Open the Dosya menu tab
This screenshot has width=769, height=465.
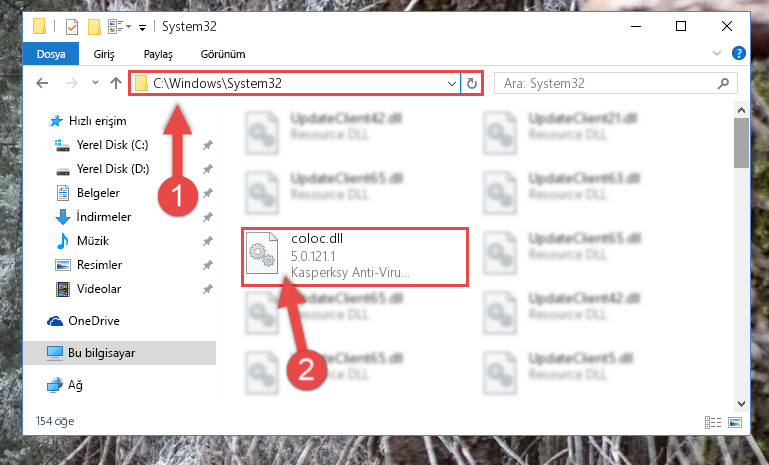[x=51, y=53]
